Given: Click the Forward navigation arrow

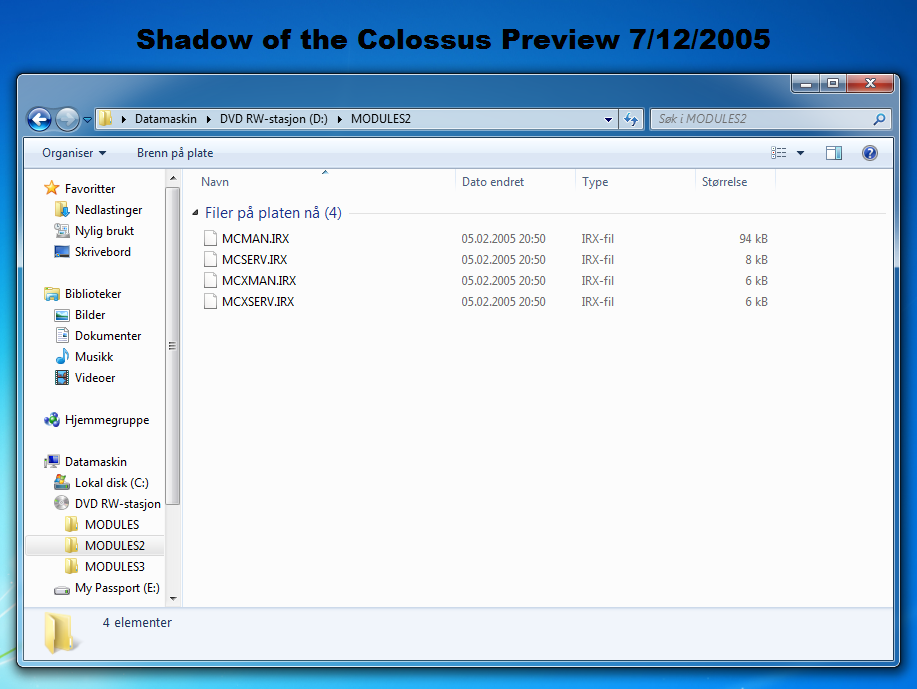Looking at the screenshot, I should tap(67, 119).
